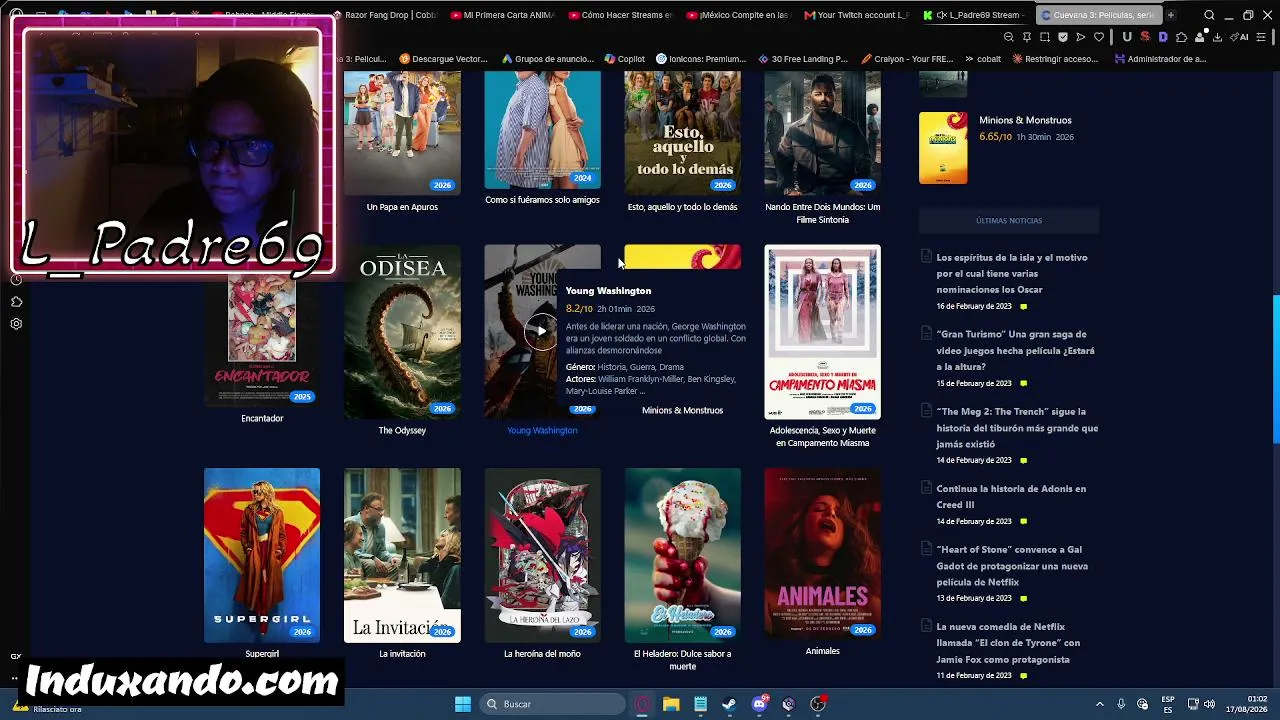Image resolution: width=1280 pixels, height=720 pixels.
Task: Click the shield ad-blocker icon
Action: pyautogui.click(x=1063, y=37)
